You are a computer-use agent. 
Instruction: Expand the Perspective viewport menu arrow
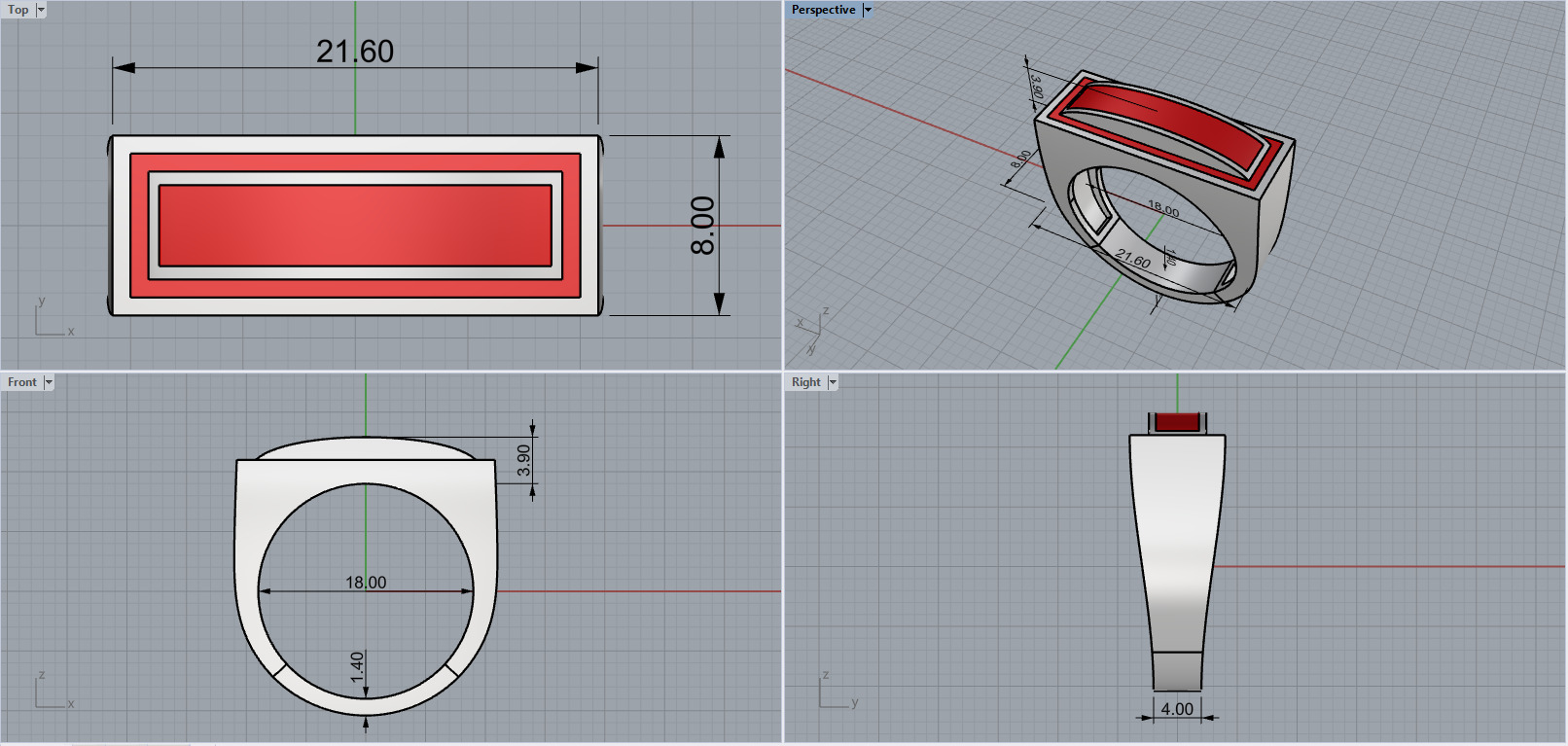pos(868,10)
